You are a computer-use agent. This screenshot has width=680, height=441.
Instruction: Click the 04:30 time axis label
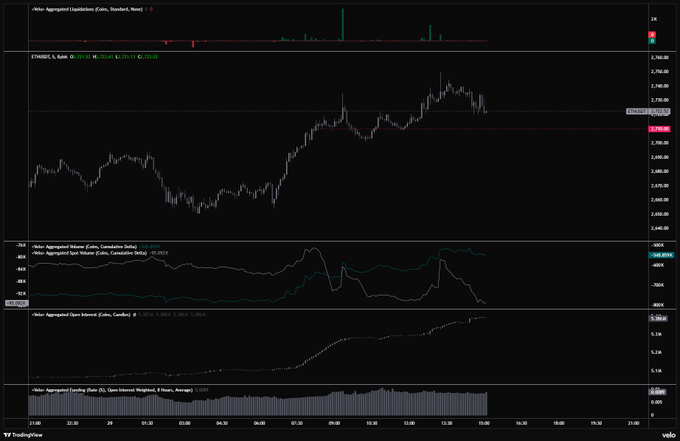click(222, 423)
